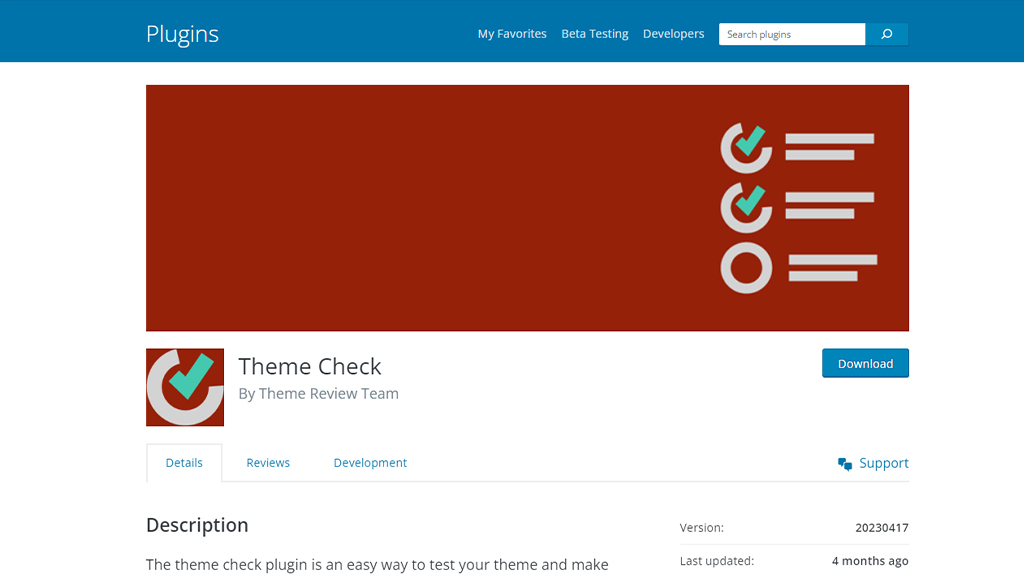Click the Support speech bubble icon
Image resolution: width=1024 pixels, height=576 pixels.
845,462
